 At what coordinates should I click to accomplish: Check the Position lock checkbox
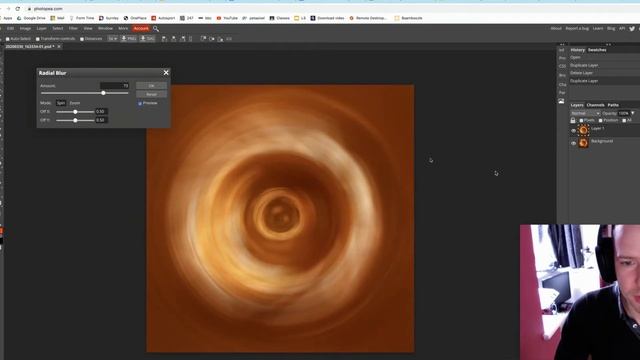[600, 121]
